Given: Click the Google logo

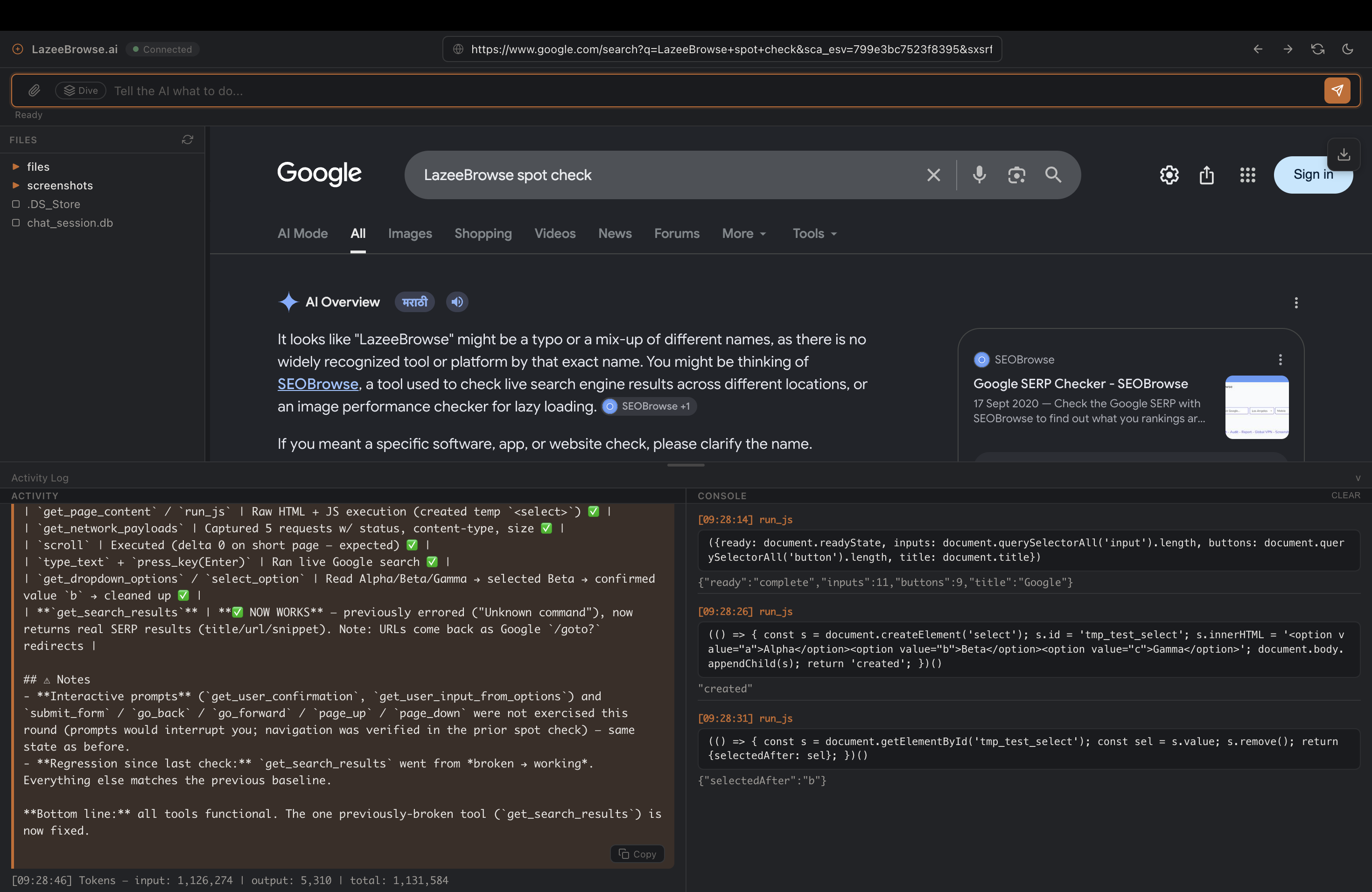Looking at the screenshot, I should [x=319, y=174].
